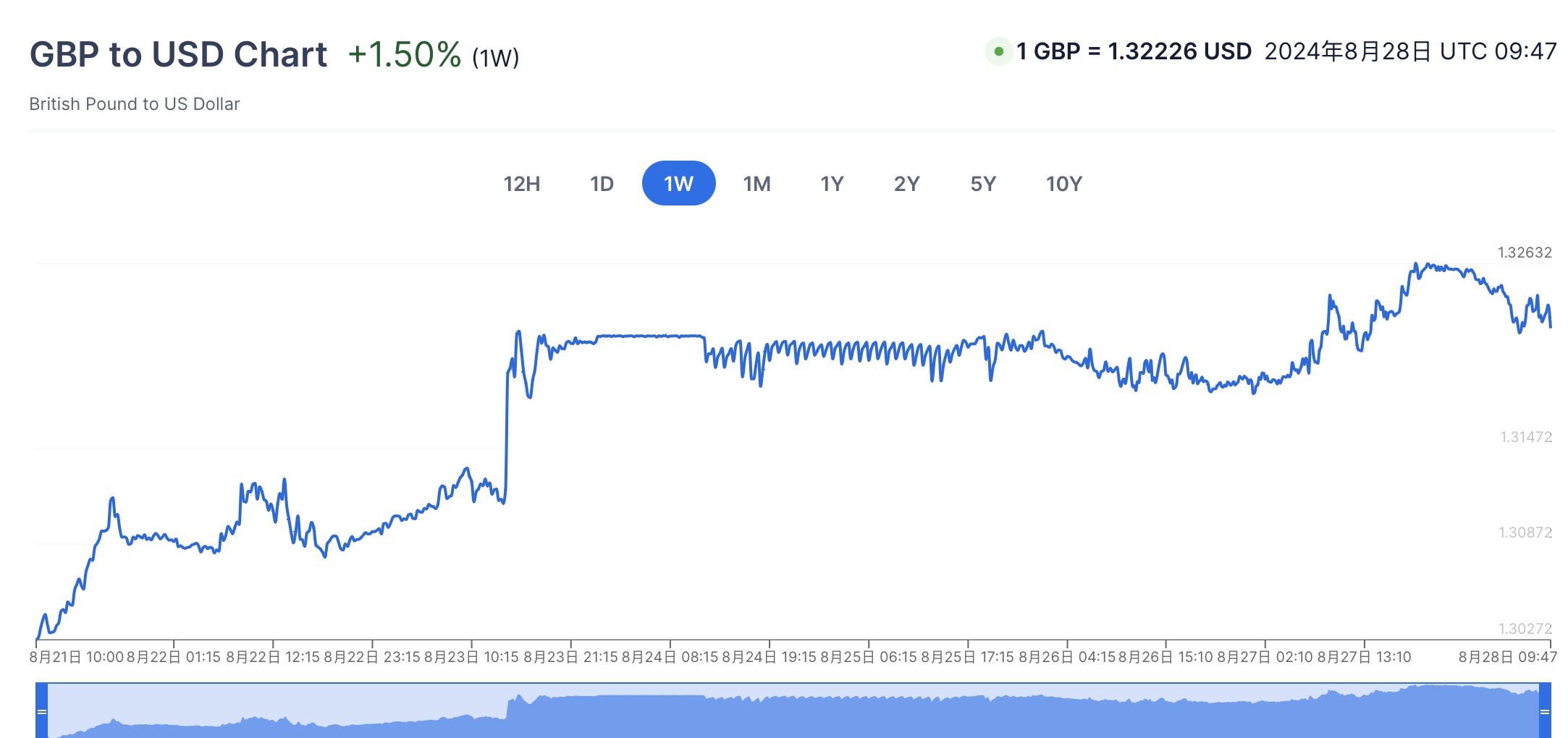The width and height of the screenshot is (1568, 738).
Task: Switch chart to 1Y range
Action: click(x=832, y=184)
